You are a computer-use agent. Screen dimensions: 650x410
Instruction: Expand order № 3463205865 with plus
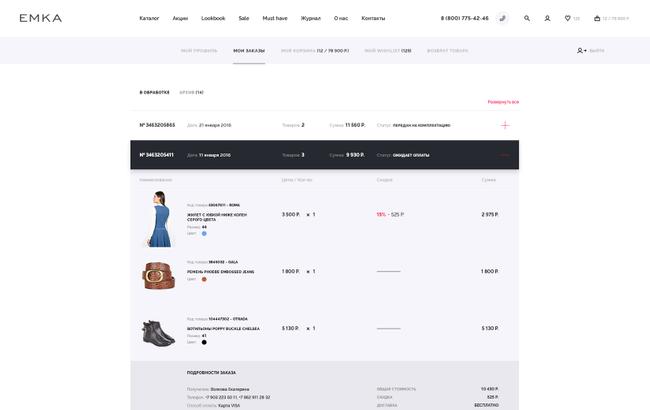[505, 125]
